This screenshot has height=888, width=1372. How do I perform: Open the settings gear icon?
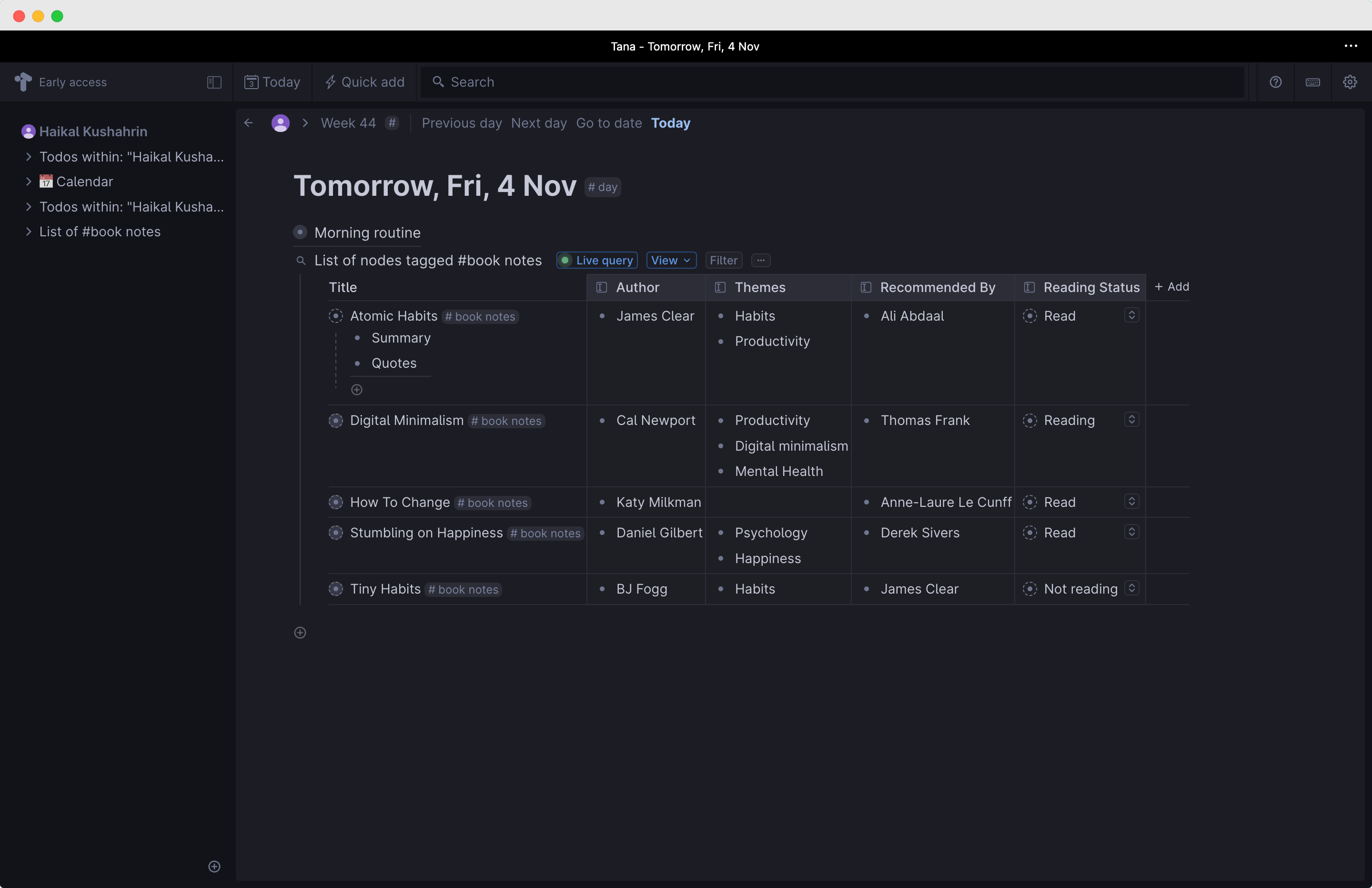tap(1351, 82)
